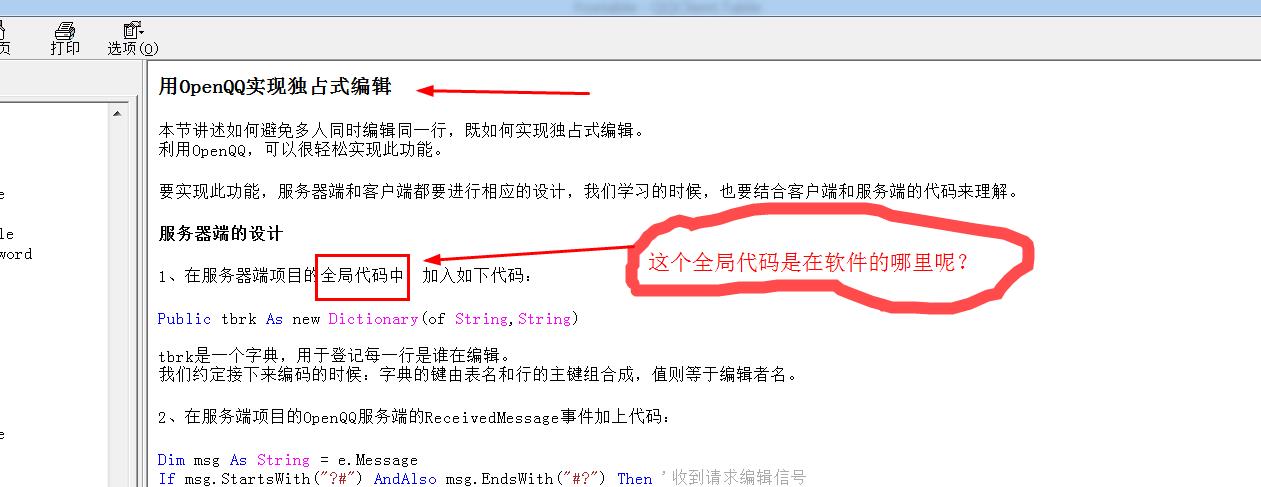The width and height of the screenshot is (1261, 487).
Task: Click the subheading 服务器端的设计
Action: pos(221,233)
